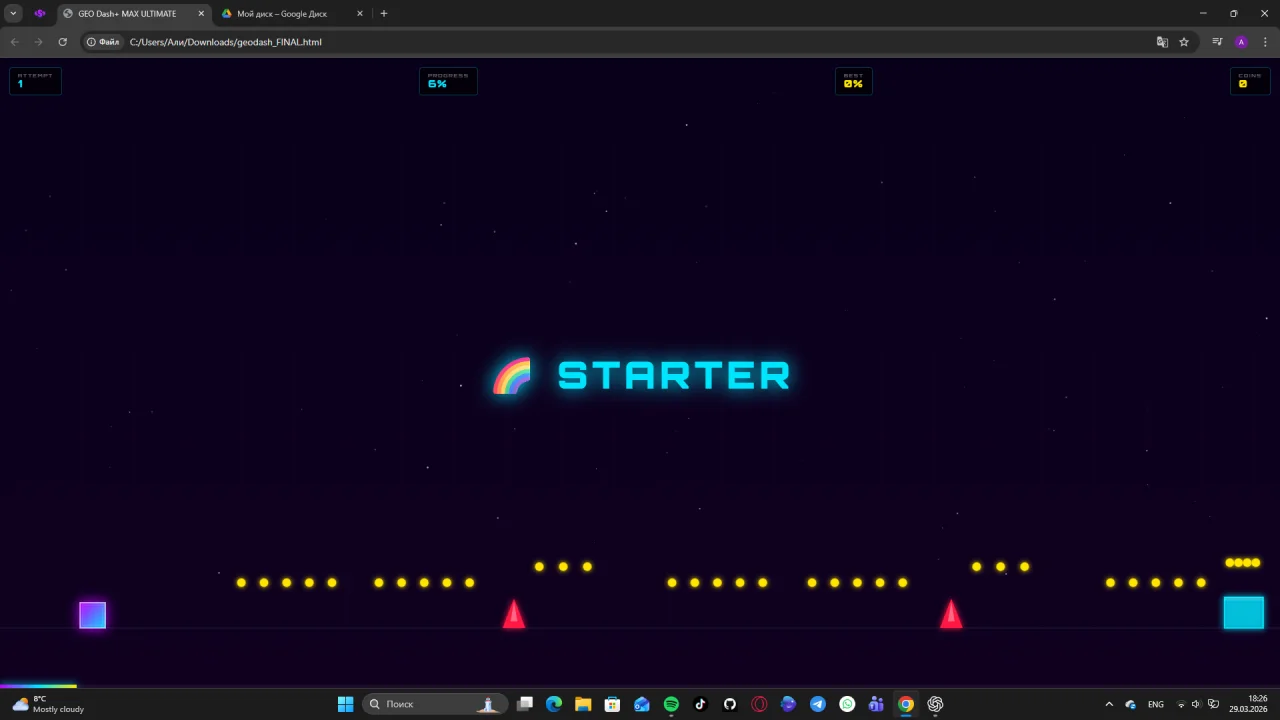Click the address bar file path
The height and width of the screenshot is (720, 1280).
(x=226, y=42)
